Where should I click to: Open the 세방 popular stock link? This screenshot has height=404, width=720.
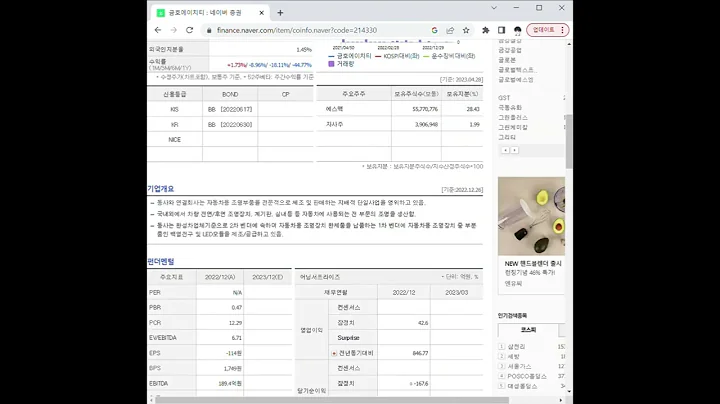(x=513, y=357)
